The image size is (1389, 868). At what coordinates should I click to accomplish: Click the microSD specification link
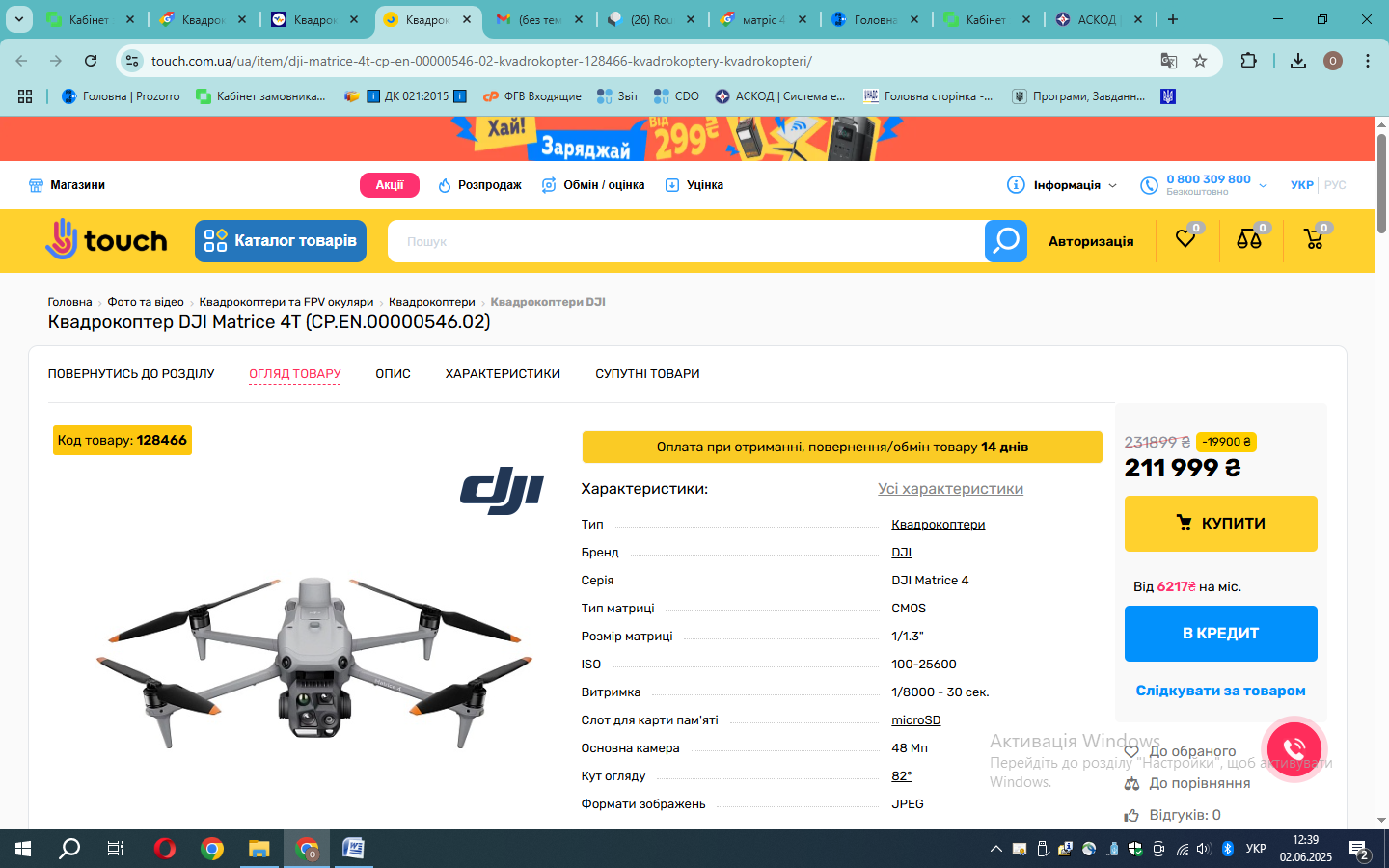pos(915,720)
